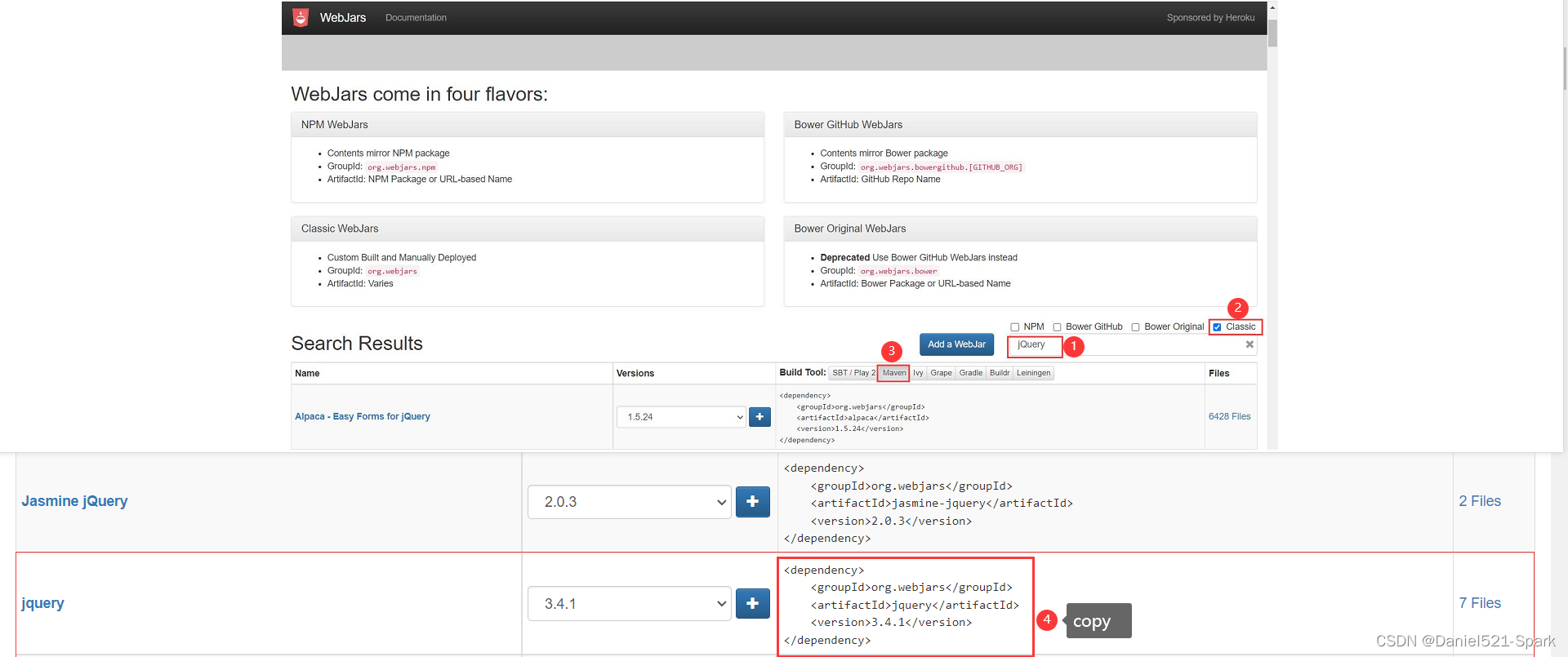Select the Ivy build tool tab
This screenshot has height=657, width=1568.
(918, 373)
